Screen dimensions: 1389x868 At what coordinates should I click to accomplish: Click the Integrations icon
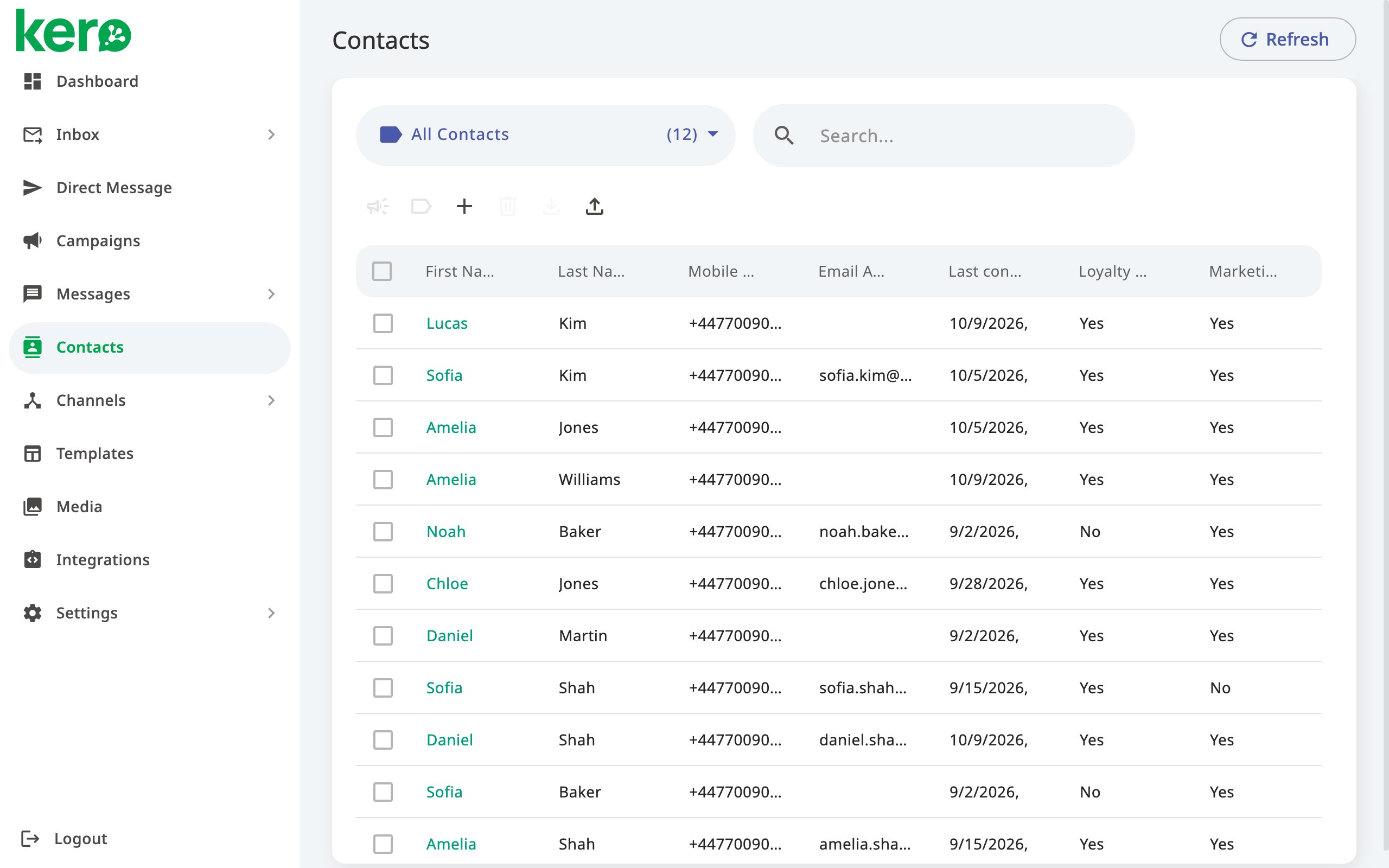(32, 560)
